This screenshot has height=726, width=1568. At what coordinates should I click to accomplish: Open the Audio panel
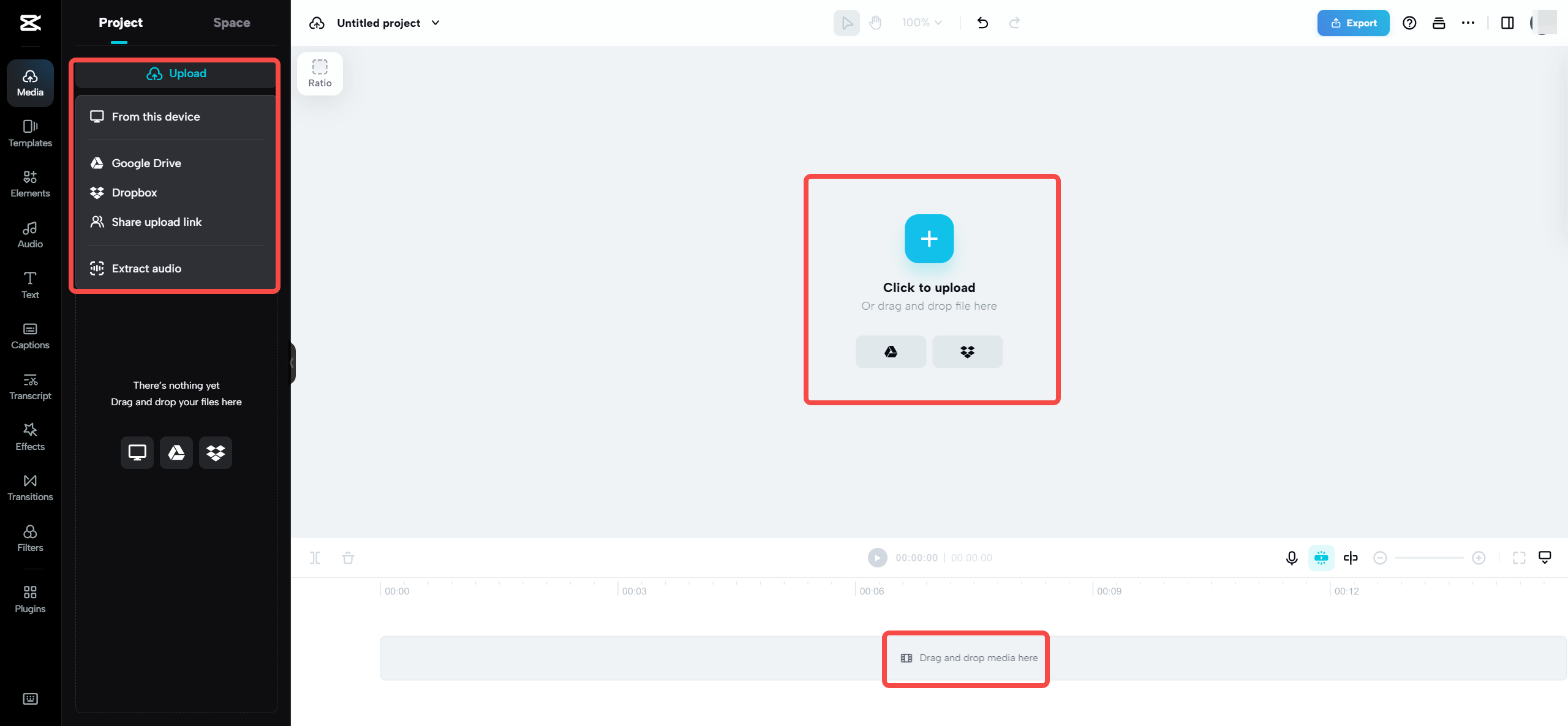click(29, 234)
